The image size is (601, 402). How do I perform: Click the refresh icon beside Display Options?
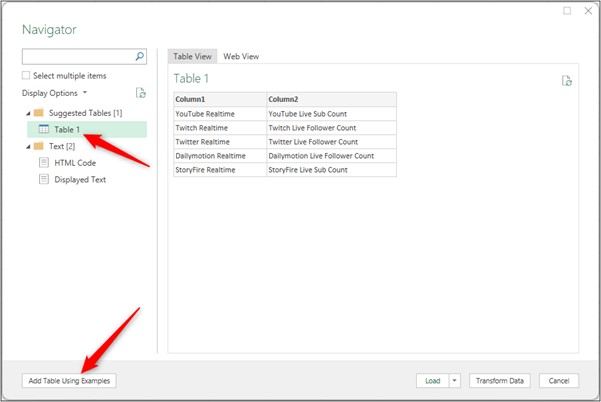coord(141,93)
